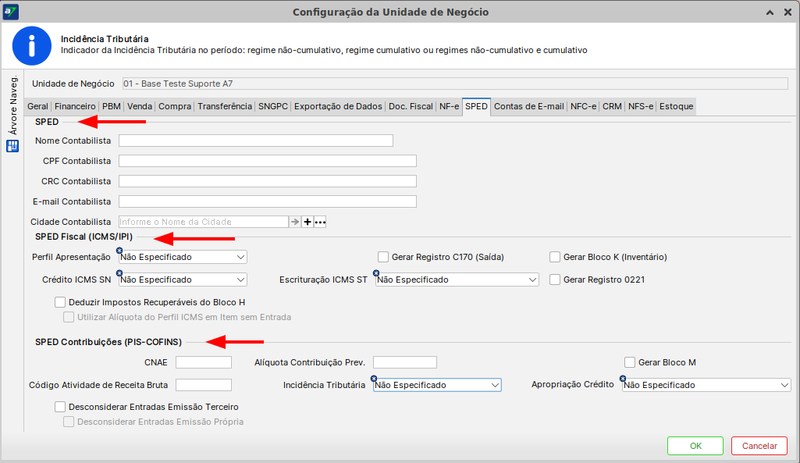The width and height of the screenshot is (800, 463).
Task: Expand the Escrituração ICMS ST dropdown
Action: (457, 281)
